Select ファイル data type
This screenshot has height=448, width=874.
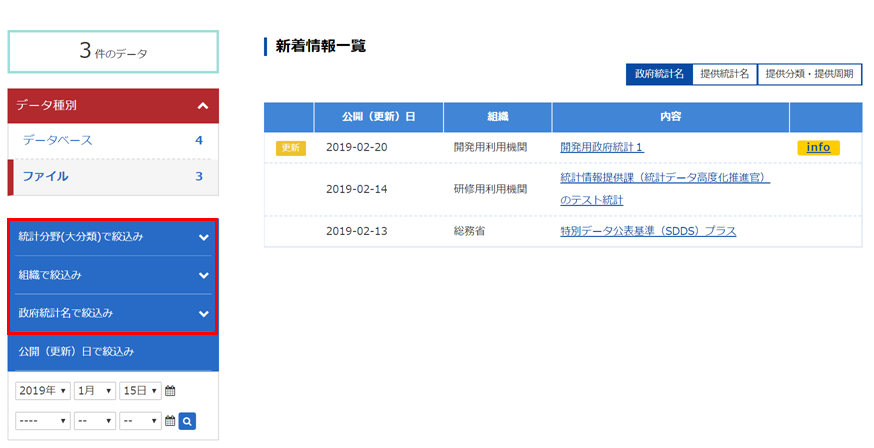[113, 177]
